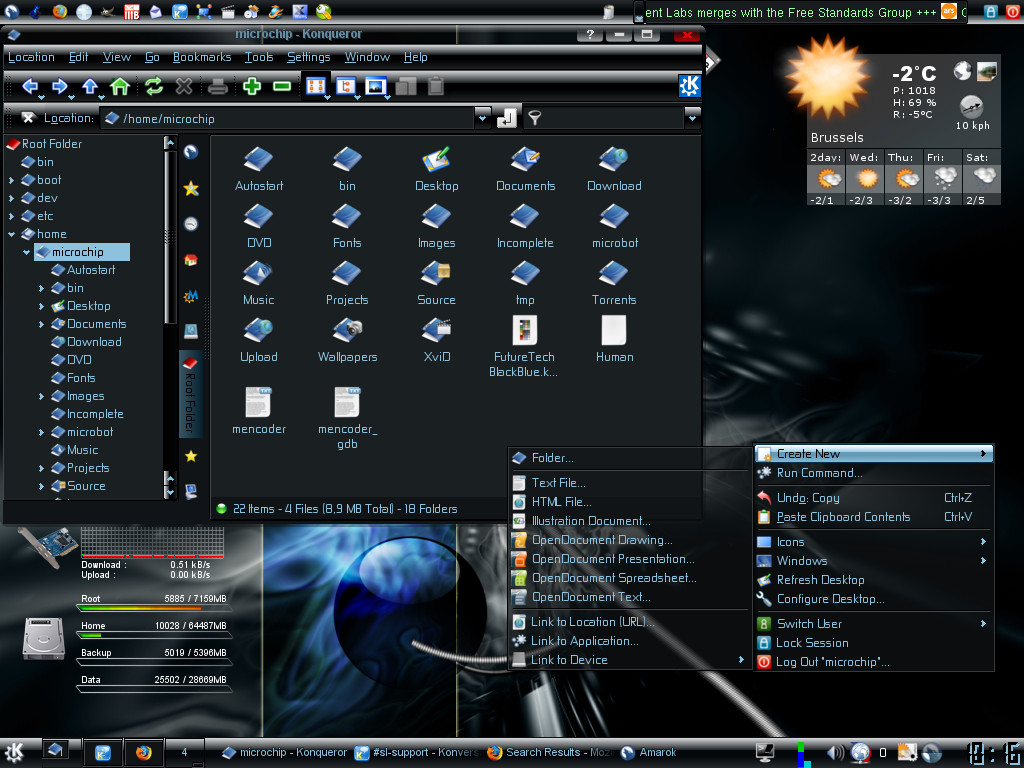Switch to Icon View toolbar button
The height and width of the screenshot is (768, 1024).
click(x=316, y=86)
